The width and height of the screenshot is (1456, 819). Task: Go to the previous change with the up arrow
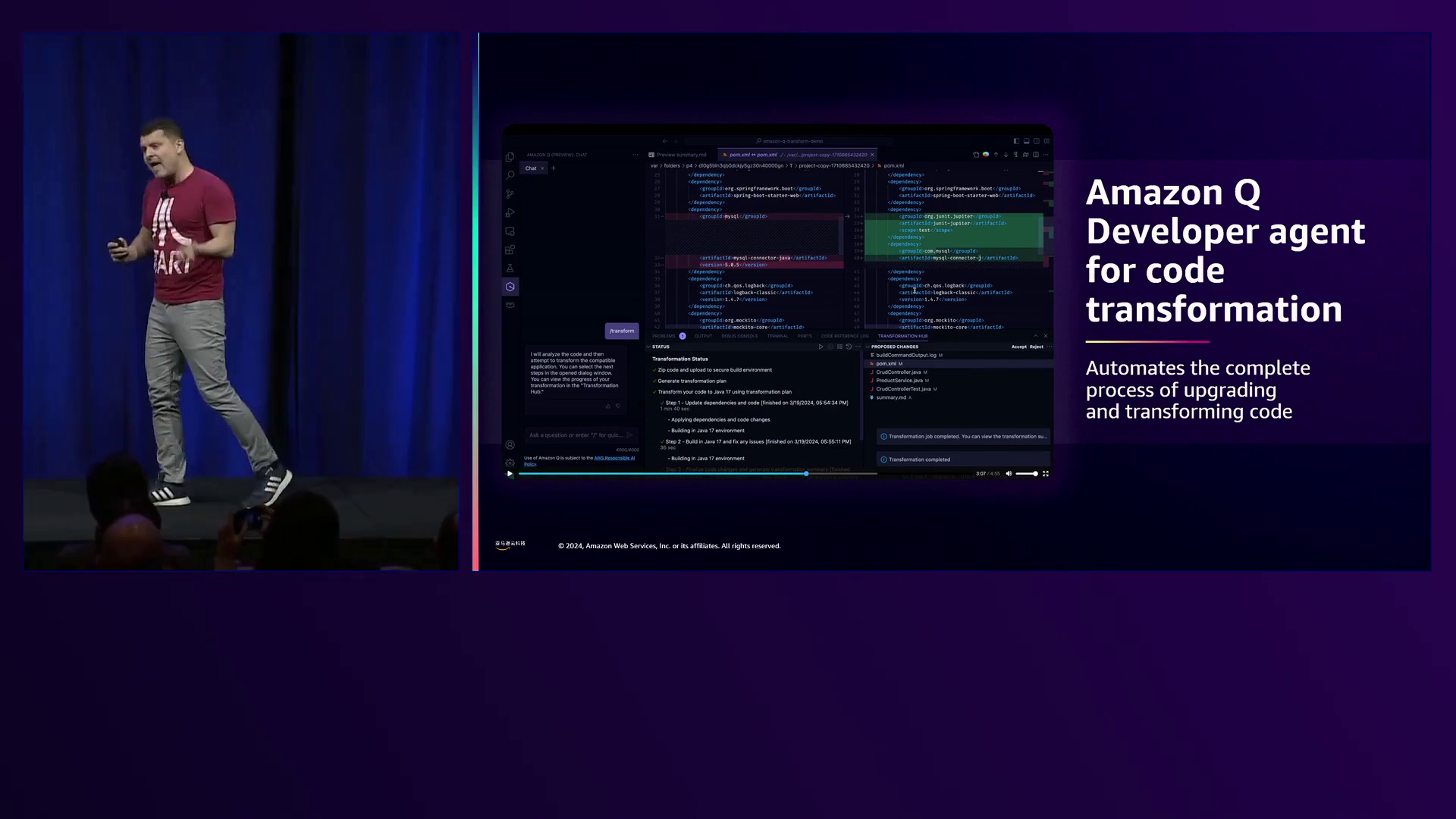click(x=996, y=155)
